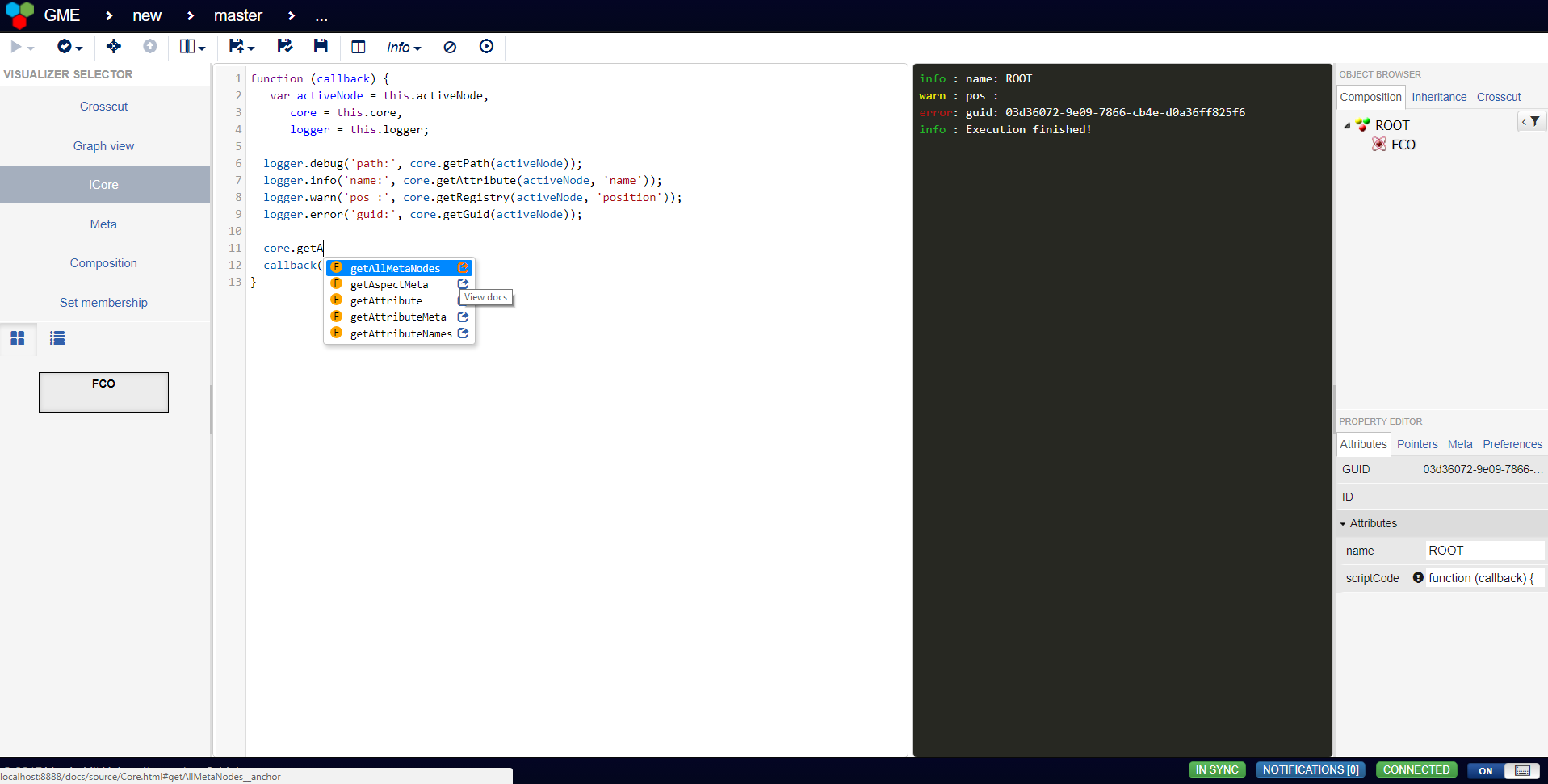Select the ICore visualizer
This screenshot has height=784, width=1548.
pos(103,185)
